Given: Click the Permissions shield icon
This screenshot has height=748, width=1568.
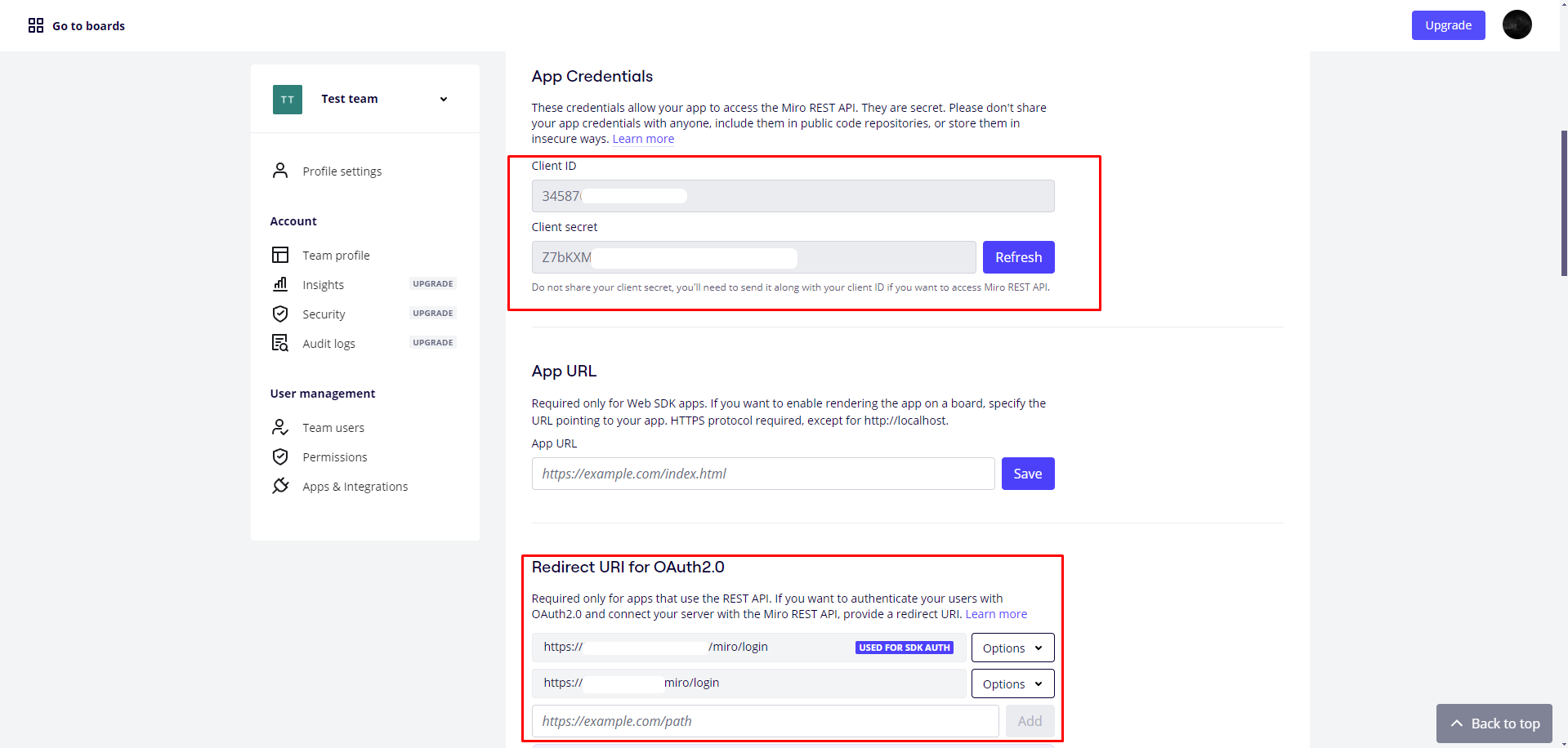Looking at the screenshot, I should coord(280,456).
